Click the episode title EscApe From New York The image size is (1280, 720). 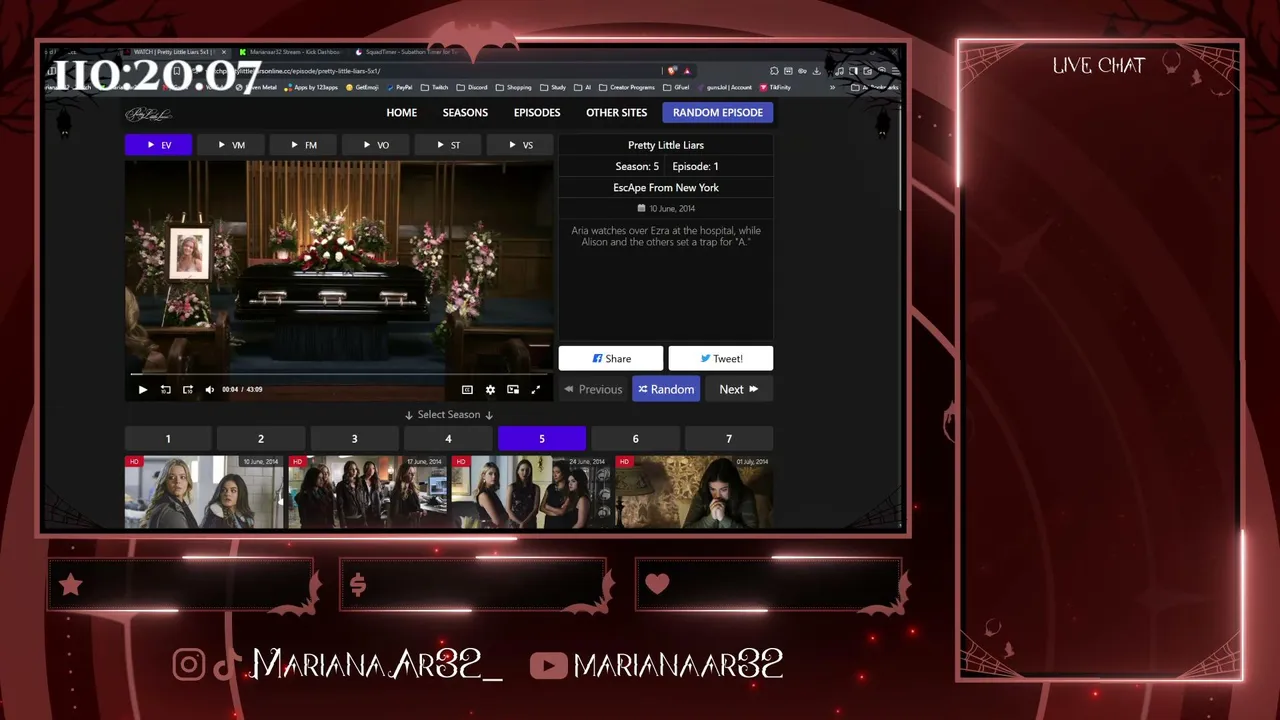666,188
